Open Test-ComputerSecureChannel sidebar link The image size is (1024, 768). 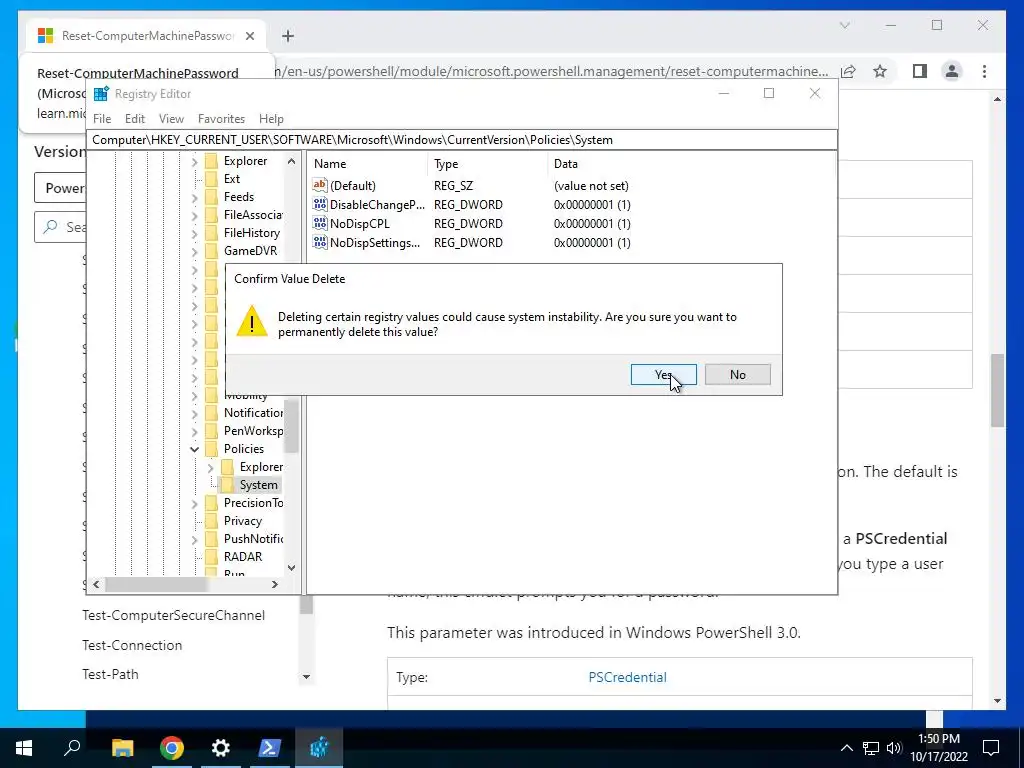(x=174, y=616)
